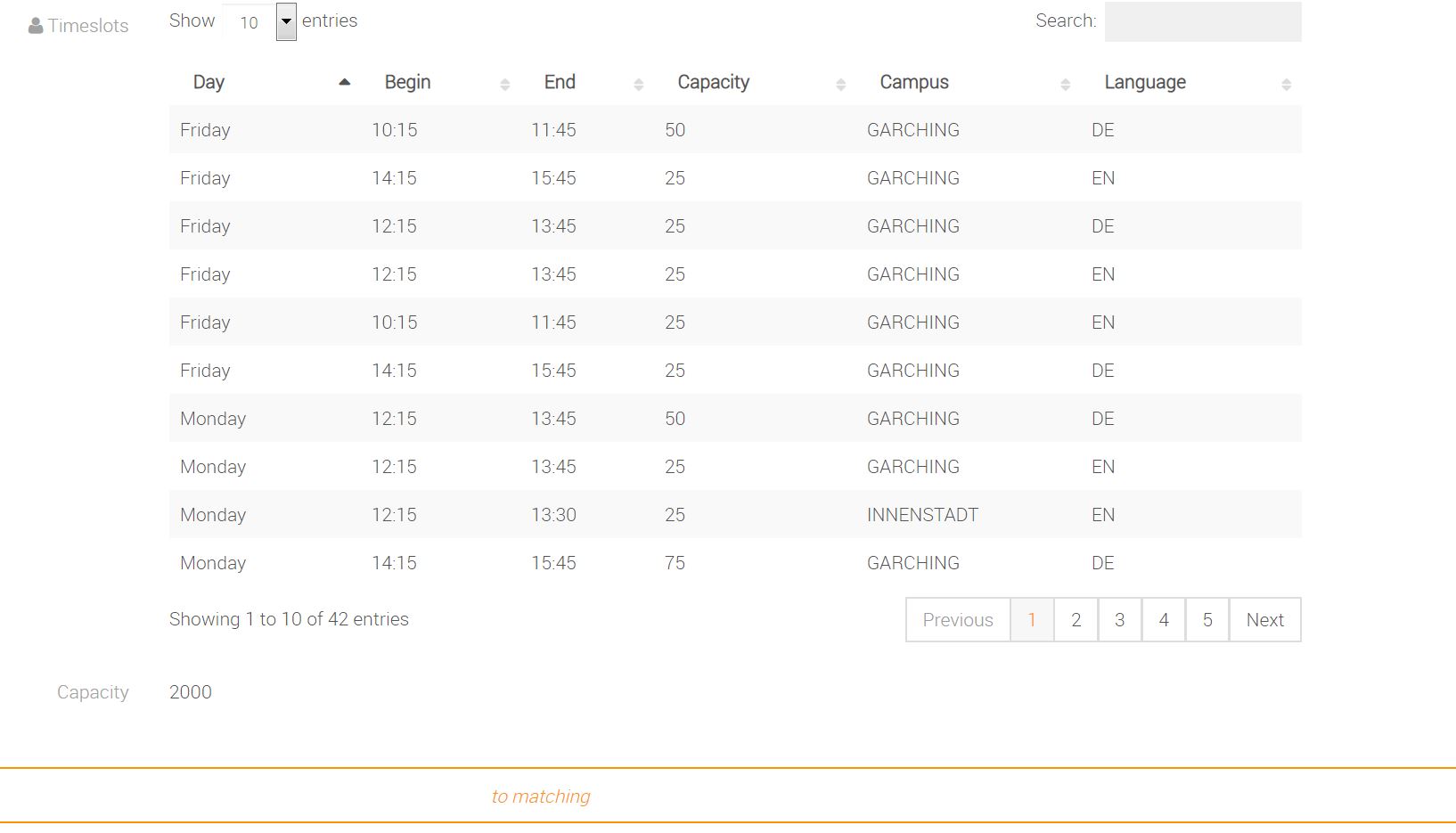Click end time 13:30 cell

pyautogui.click(x=553, y=515)
